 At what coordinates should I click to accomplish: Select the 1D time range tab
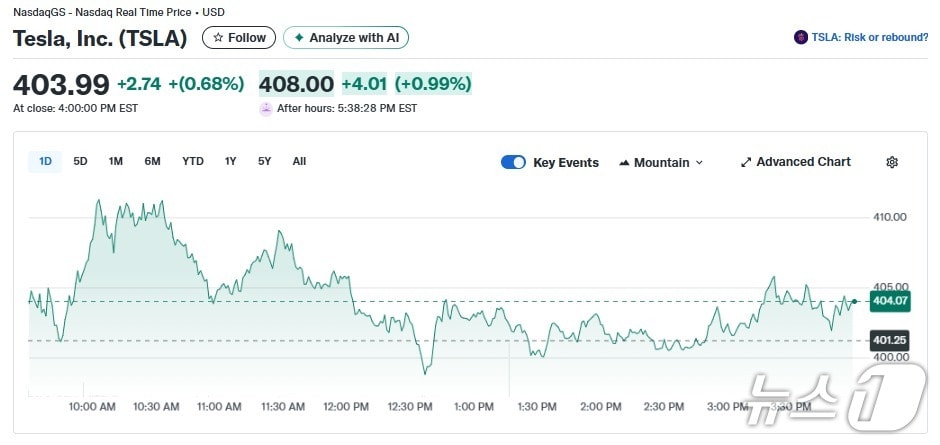coord(45,161)
